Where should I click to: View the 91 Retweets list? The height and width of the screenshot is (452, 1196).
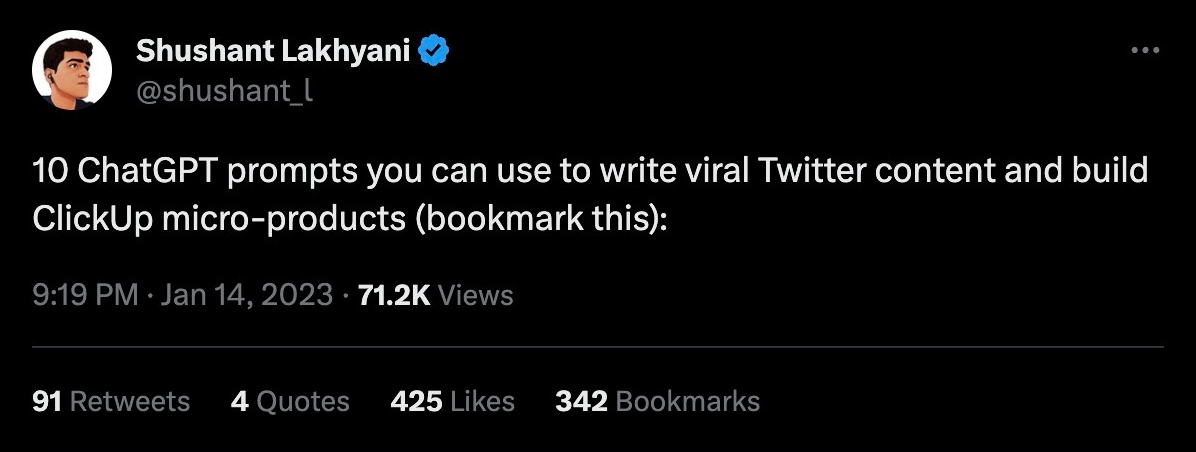click(x=111, y=402)
